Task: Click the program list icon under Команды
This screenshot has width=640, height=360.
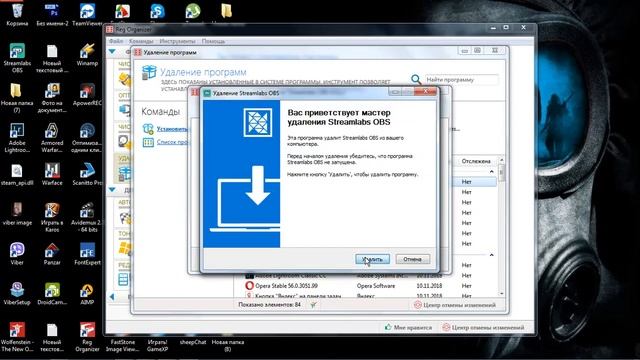Action: [148, 142]
